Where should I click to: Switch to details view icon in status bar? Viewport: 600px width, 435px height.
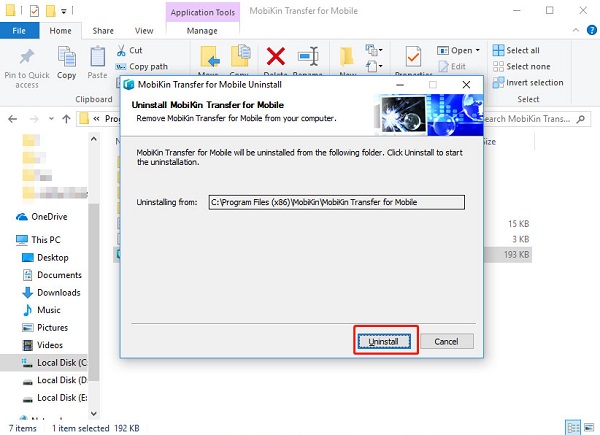tap(573, 427)
